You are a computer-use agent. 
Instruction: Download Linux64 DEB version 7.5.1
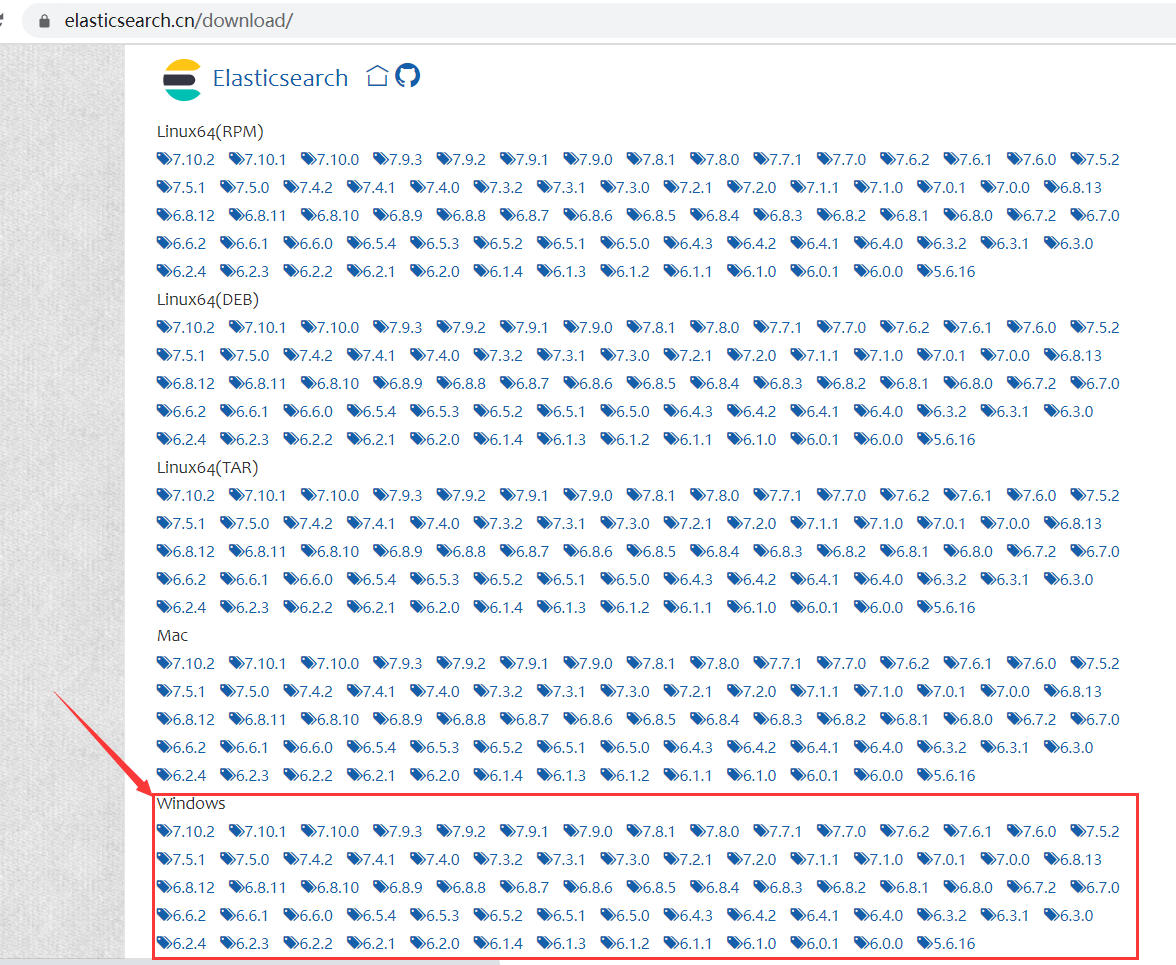click(181, 355)
